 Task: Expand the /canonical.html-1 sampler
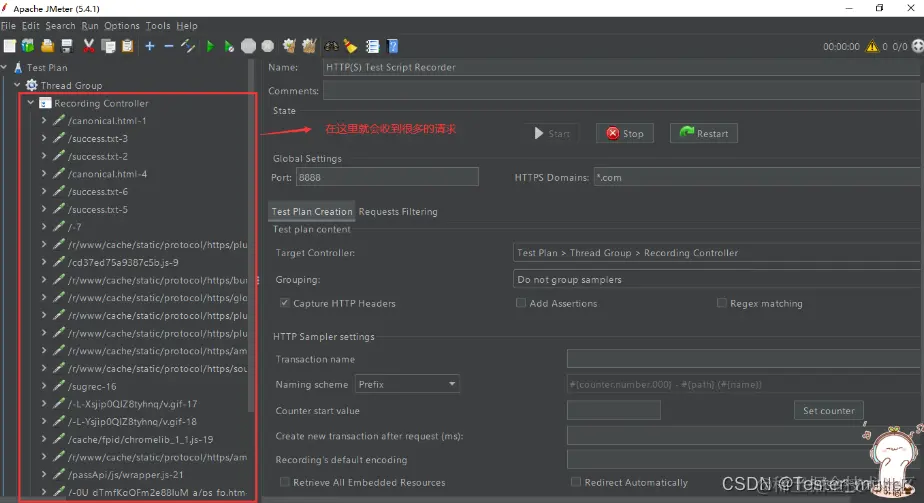point(44,120)
